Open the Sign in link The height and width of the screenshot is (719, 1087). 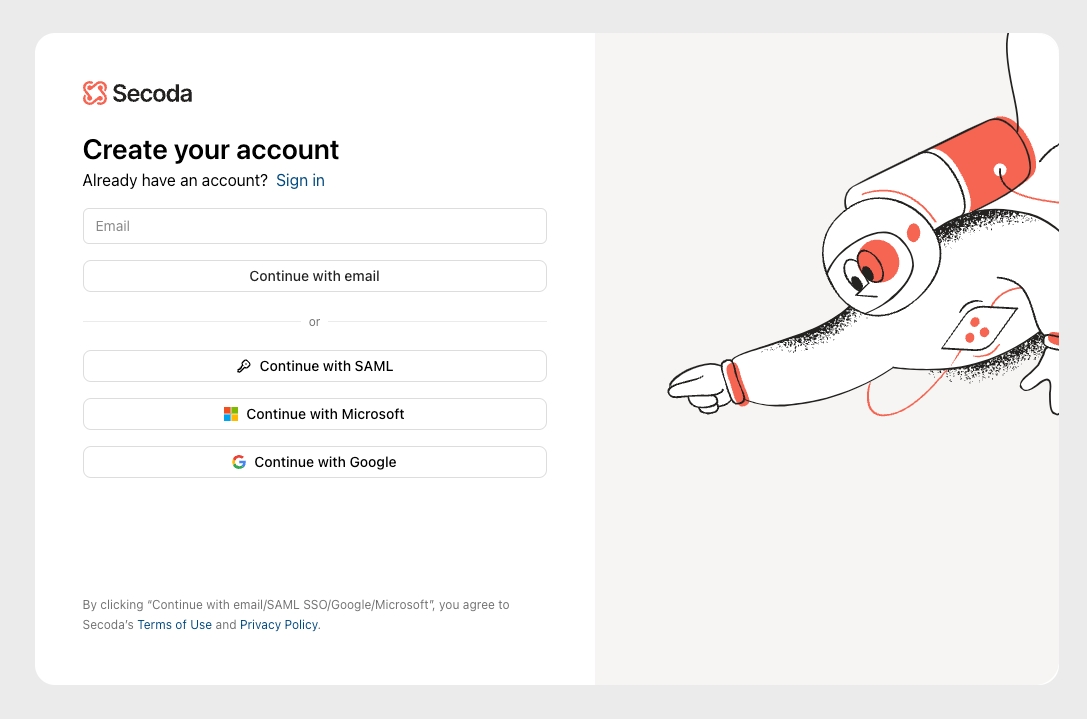[x=300, y=180]
